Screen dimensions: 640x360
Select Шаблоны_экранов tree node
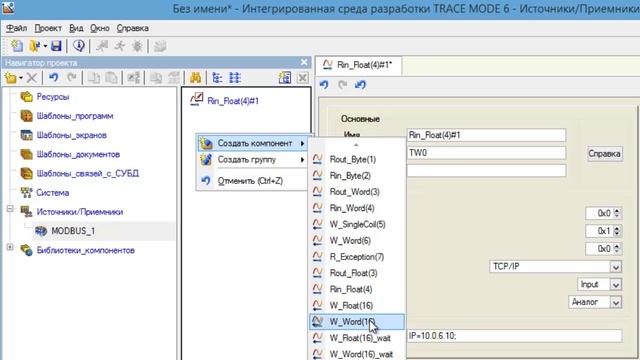[x=71, y=135]
